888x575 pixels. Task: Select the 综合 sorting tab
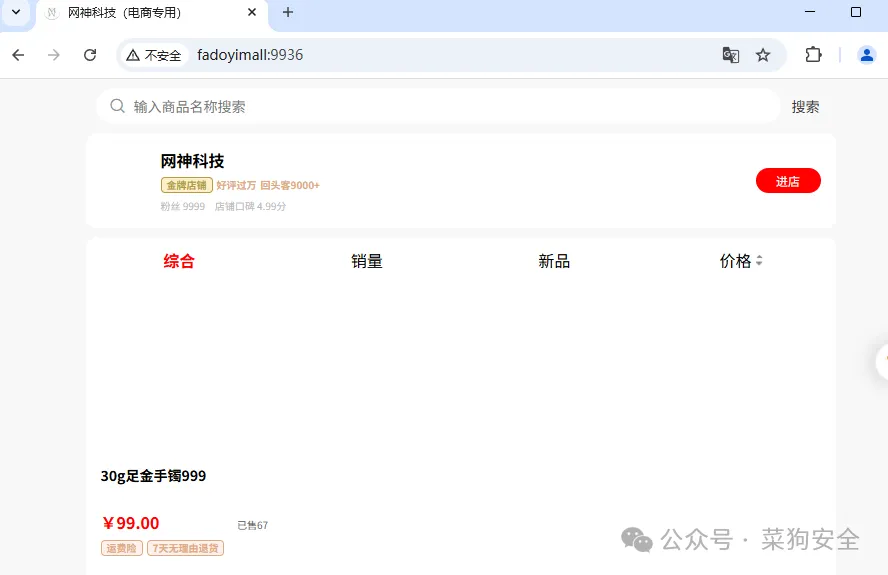pyautogui.click(x=179, y=261)
